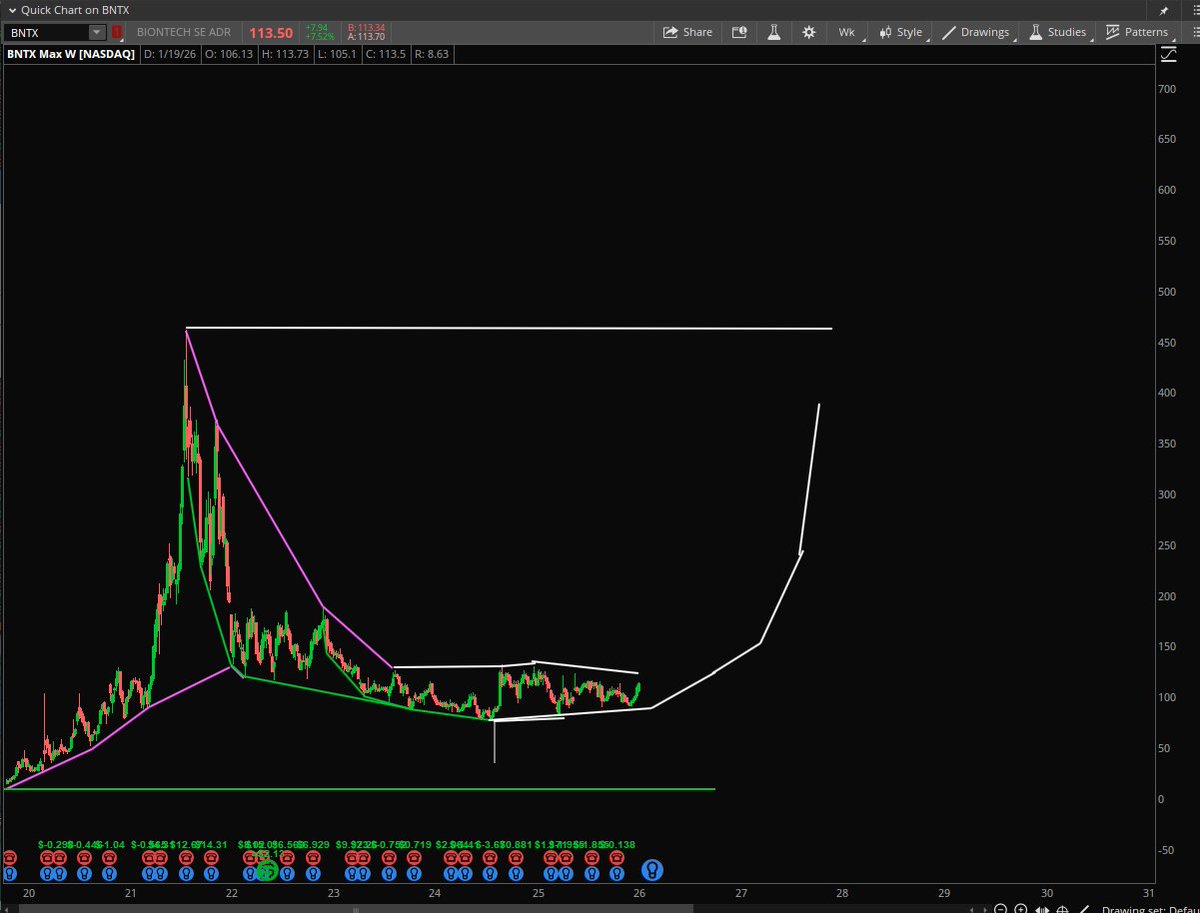Open the flask icon beside the gear
The height and width of the screenshot is (913, 1200).
(774, 32)
